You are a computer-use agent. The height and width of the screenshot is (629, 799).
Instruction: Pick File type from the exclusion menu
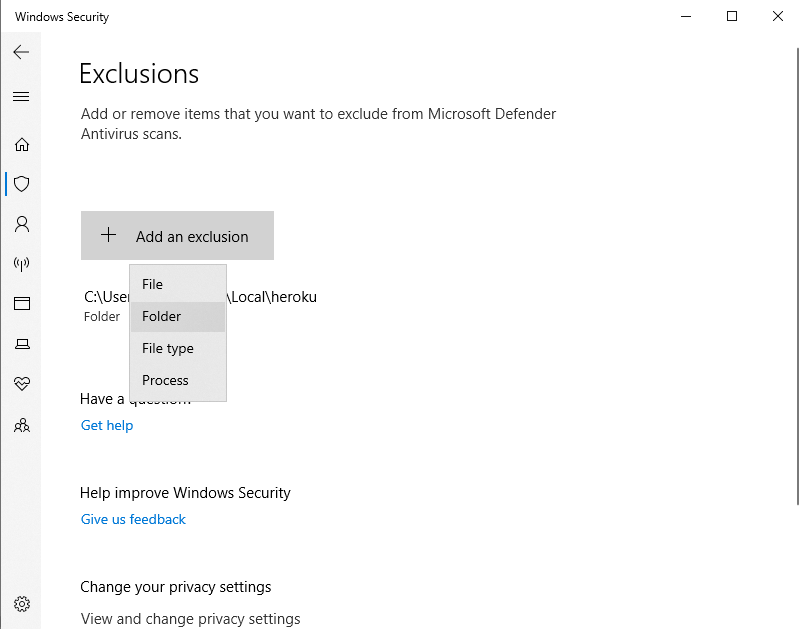(168, 349)
